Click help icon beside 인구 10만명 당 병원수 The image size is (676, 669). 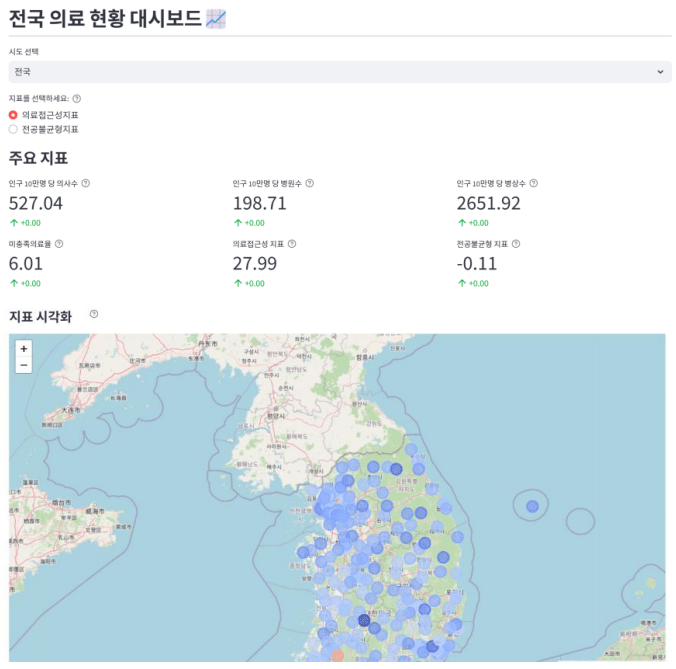[x=310, y=183]
